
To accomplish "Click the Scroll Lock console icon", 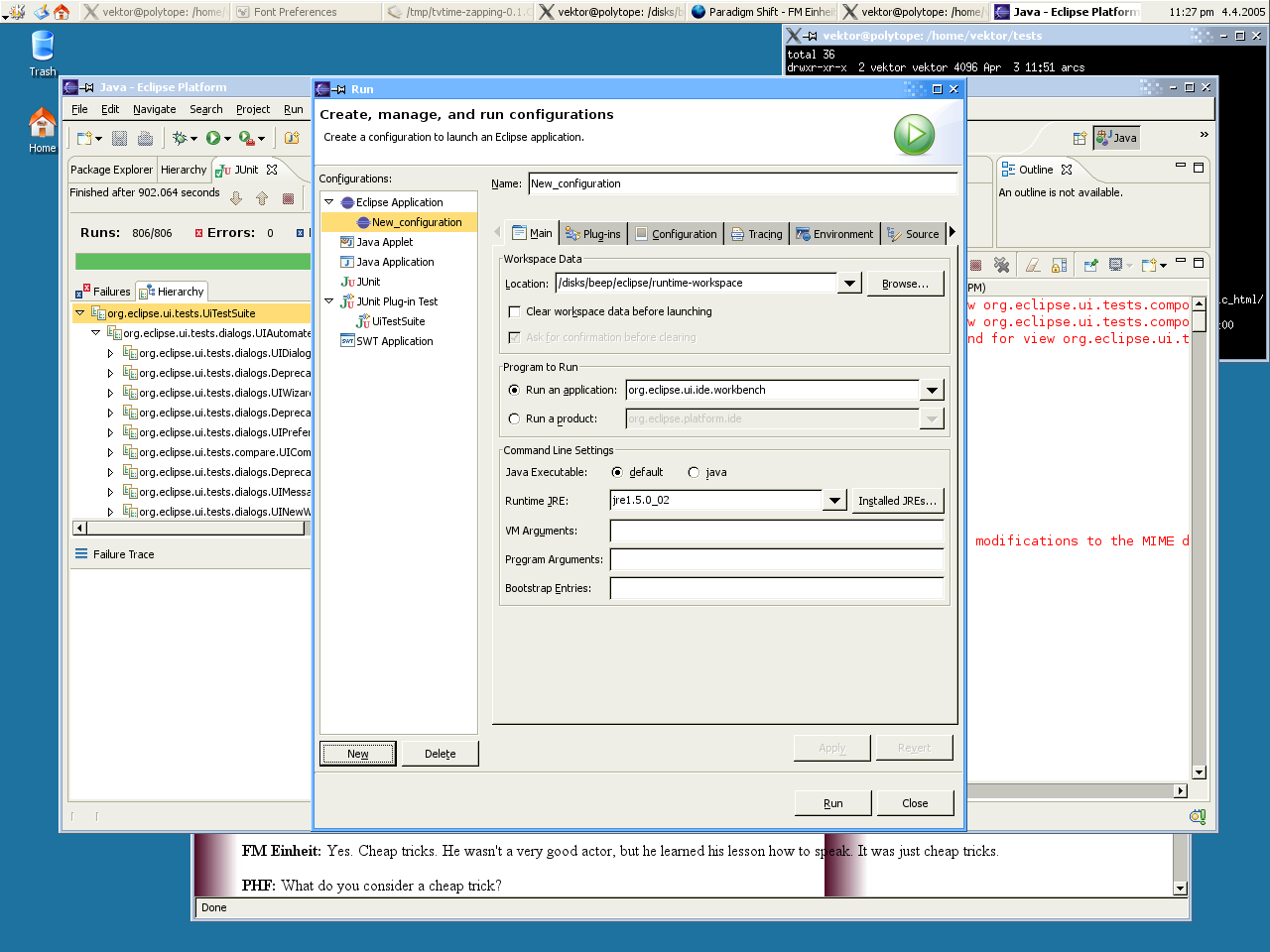I will [x=1060, y=265].
